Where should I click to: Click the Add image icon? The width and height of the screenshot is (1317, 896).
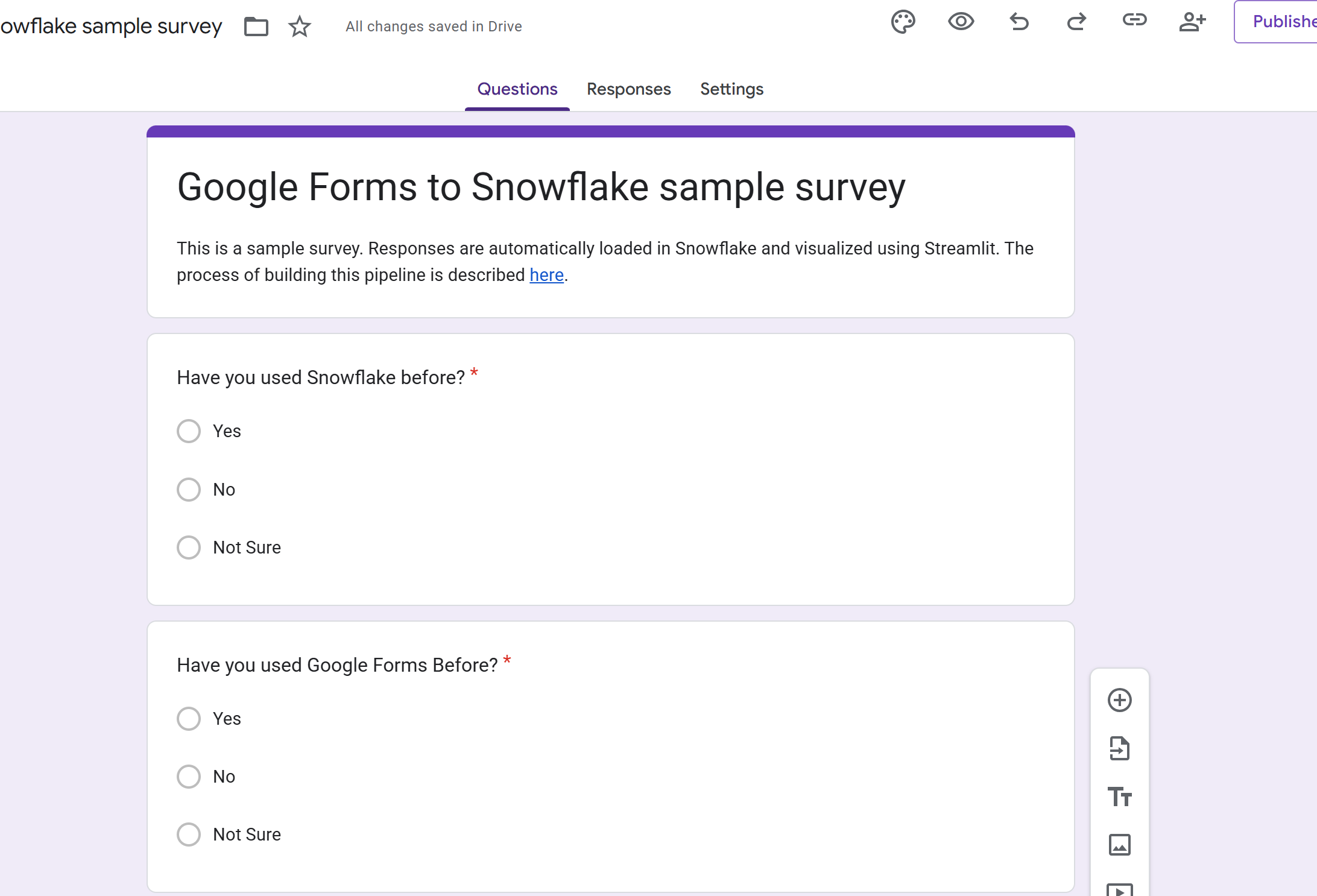point(1119,845)
